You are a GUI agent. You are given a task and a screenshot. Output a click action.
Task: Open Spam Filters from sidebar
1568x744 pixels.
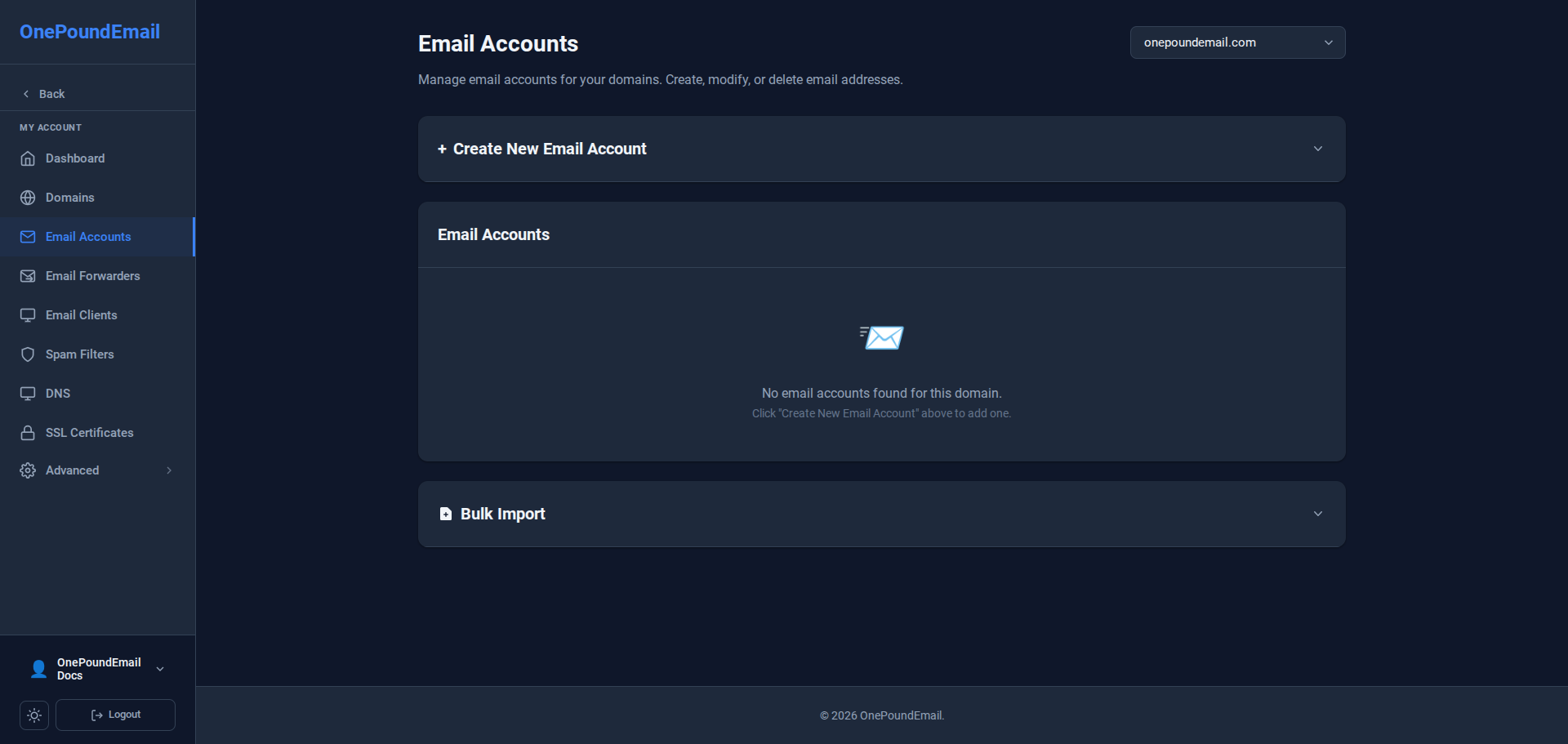(79, 354)
